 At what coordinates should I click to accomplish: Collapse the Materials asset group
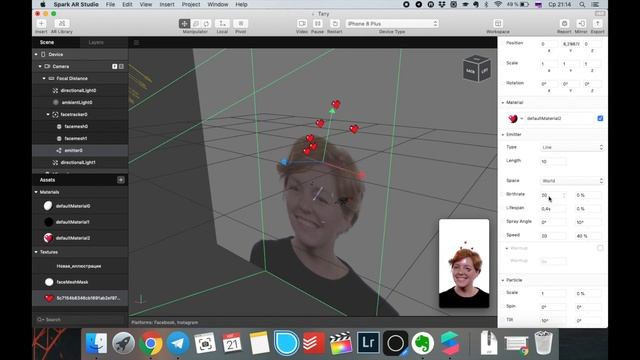(x=36, y=192)
